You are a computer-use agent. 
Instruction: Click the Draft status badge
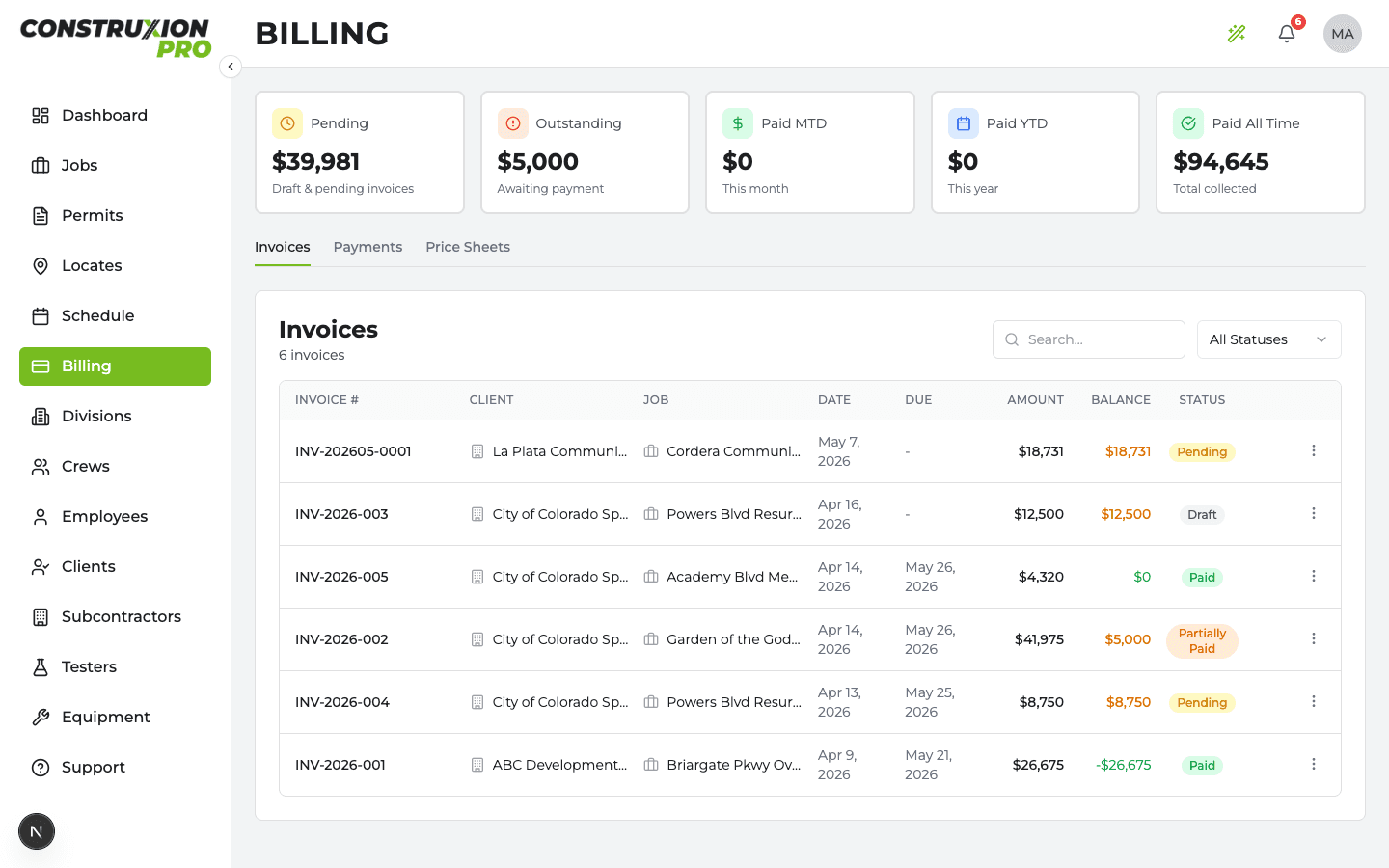point(1202,514)
